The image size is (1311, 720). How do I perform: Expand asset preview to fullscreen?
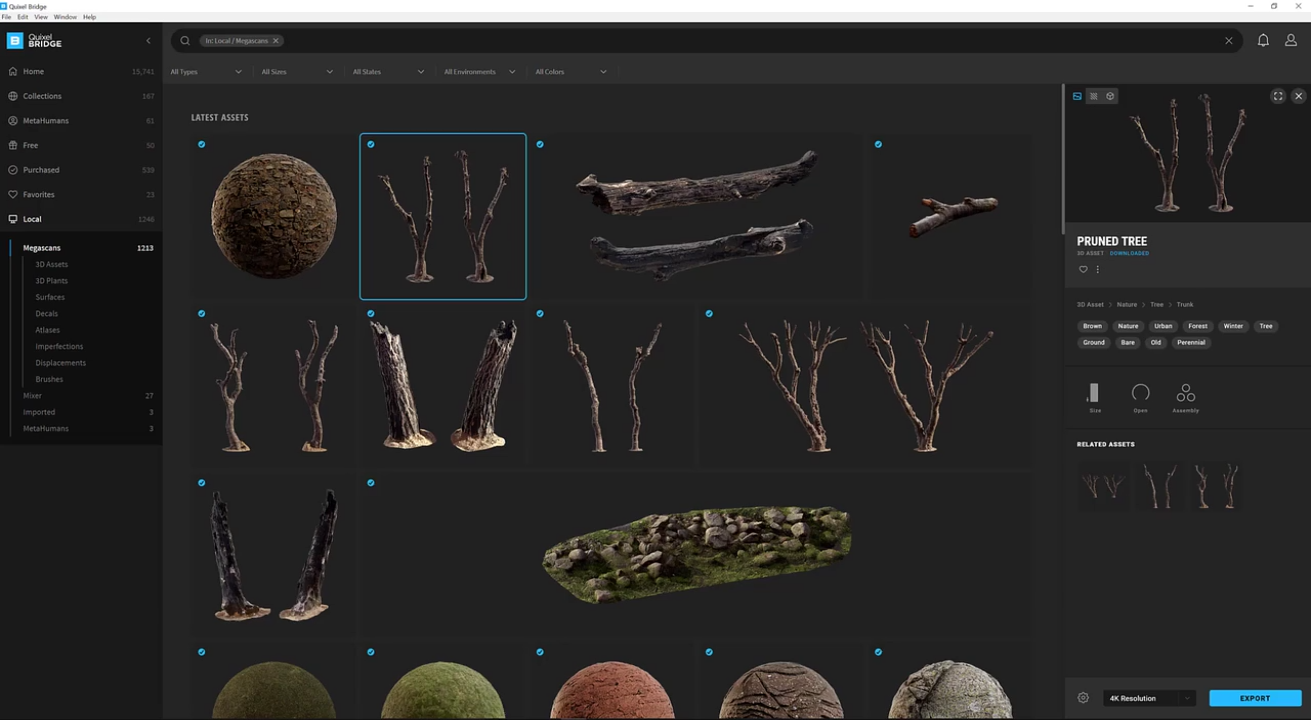[1278, 96]
